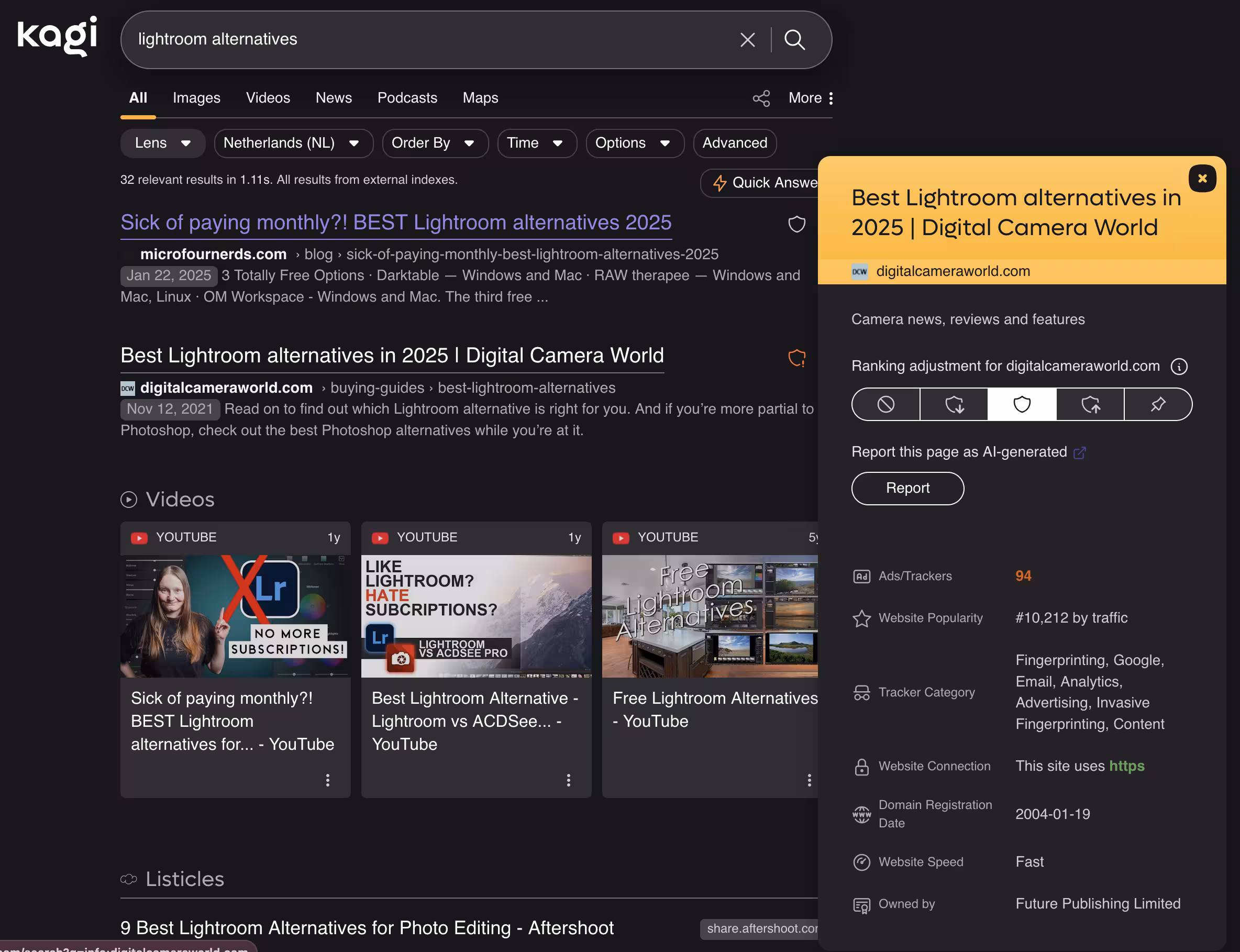Switch to the Podcasts tab
Viewport: 1240px width, 952px height.
(x=407, y=98)
